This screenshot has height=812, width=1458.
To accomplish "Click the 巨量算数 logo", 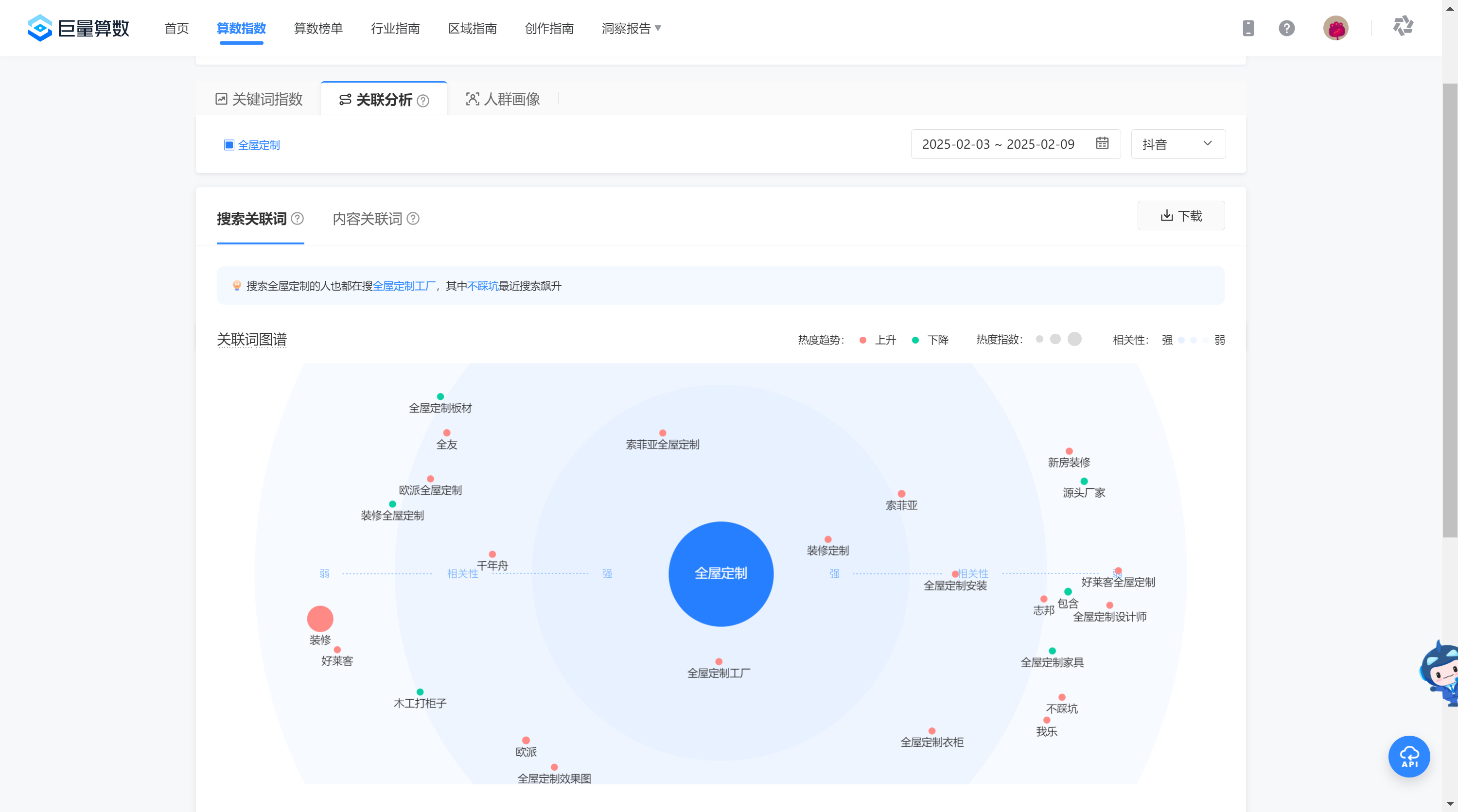I will pos(79,28).
